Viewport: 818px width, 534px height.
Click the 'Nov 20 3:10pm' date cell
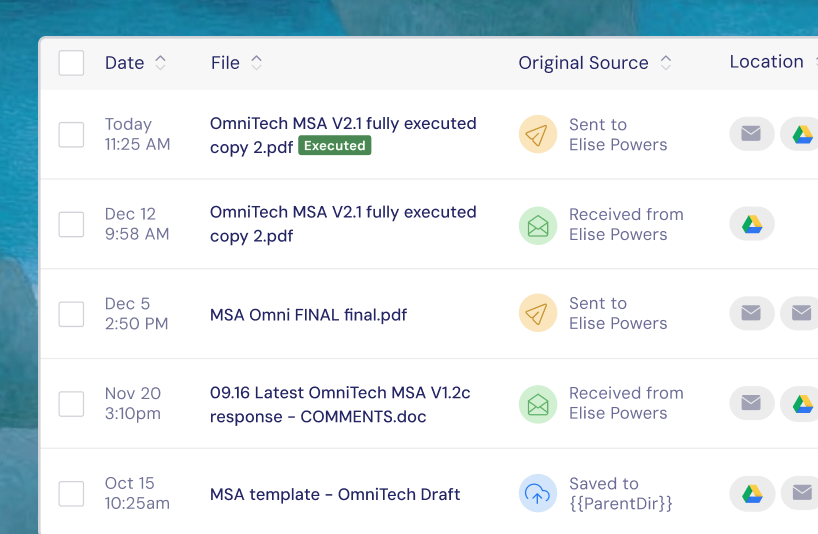click(x=133, y=403)
